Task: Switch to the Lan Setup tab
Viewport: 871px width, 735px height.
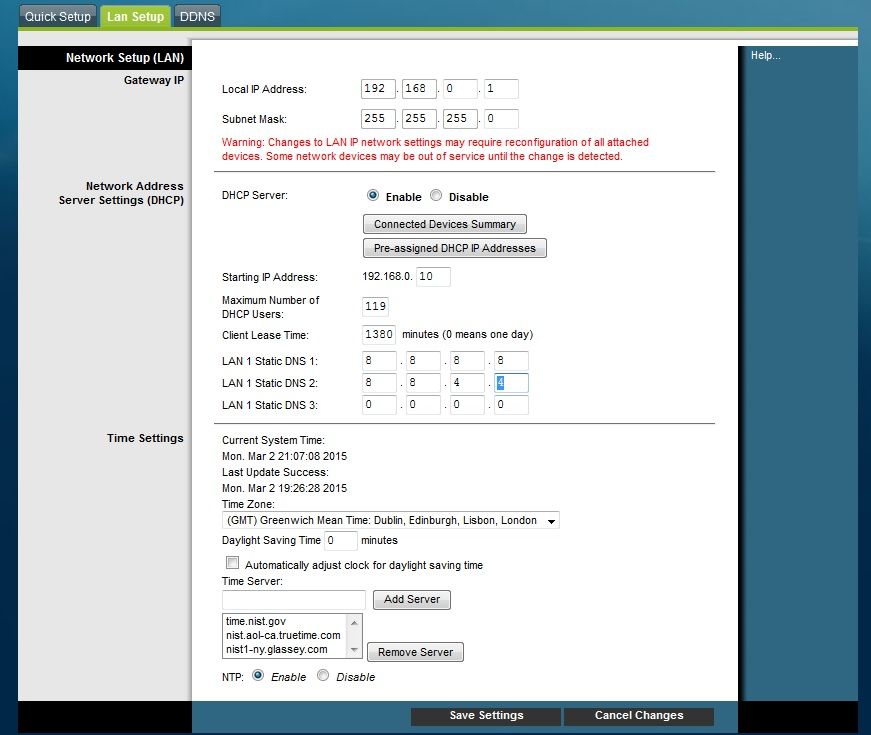Action: (x=136, y=16)
